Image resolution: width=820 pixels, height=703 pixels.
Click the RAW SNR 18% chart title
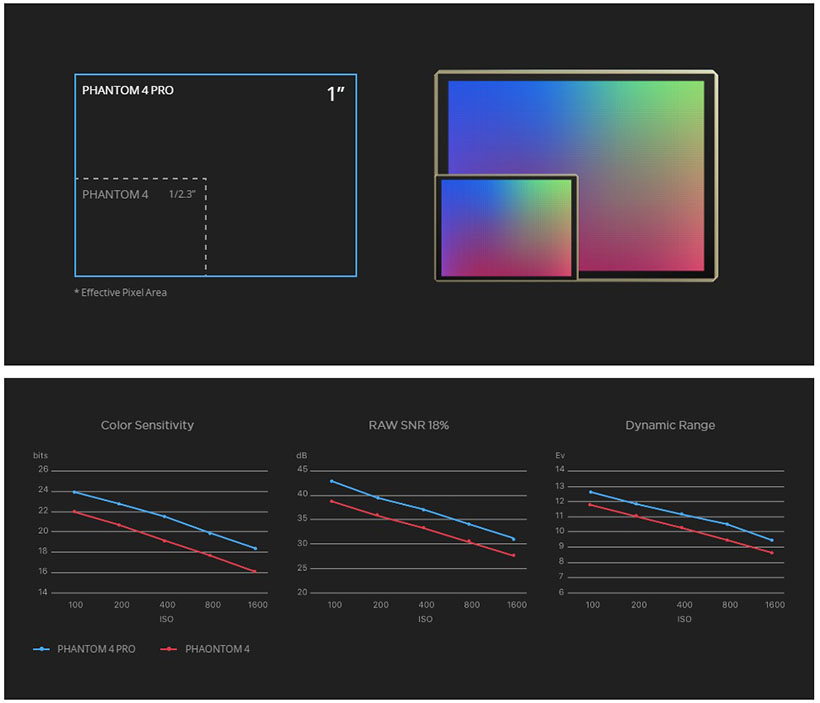click(x=408, y=425)
